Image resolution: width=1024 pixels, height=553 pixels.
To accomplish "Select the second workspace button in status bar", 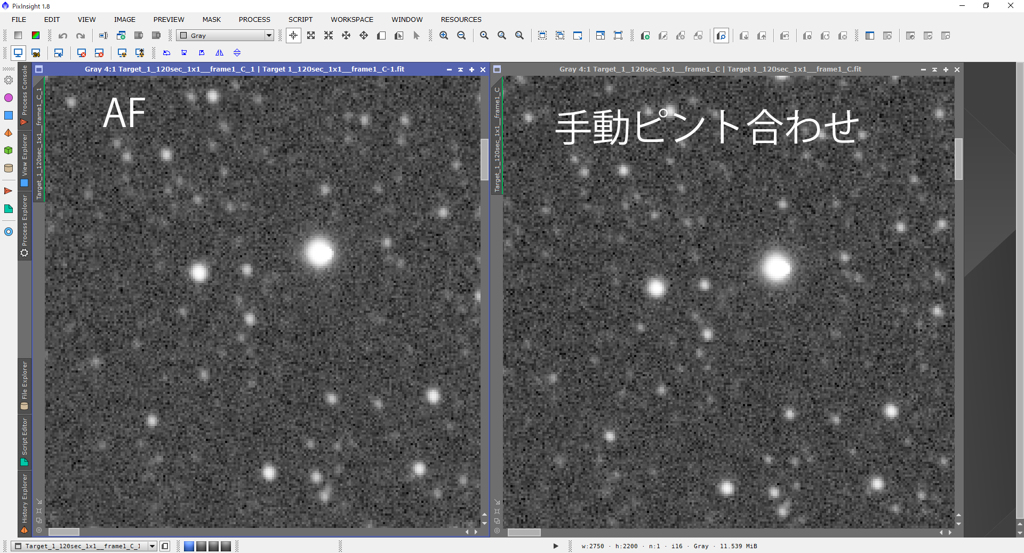I will pos(201,546).
